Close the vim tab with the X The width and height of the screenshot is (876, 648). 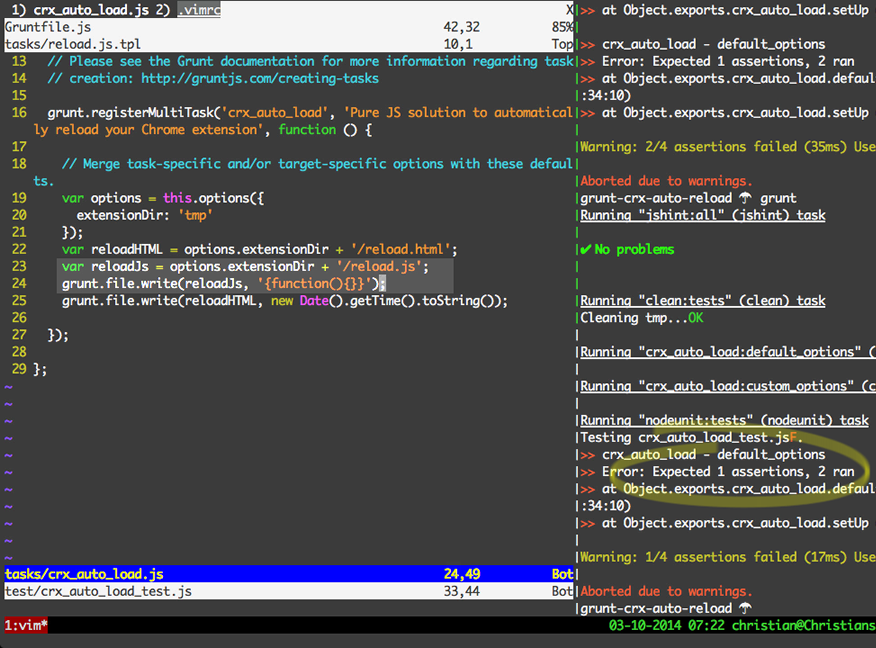[569, 9]
